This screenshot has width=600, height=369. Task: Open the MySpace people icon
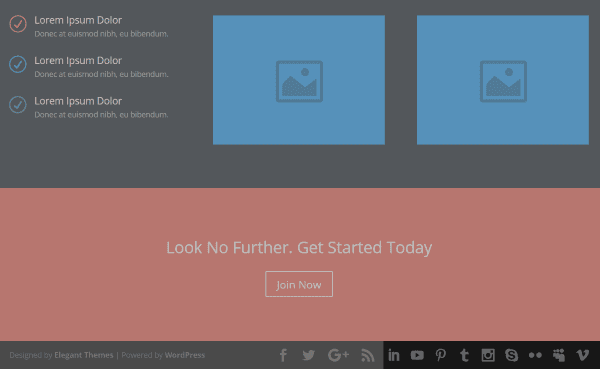(559, 355)
